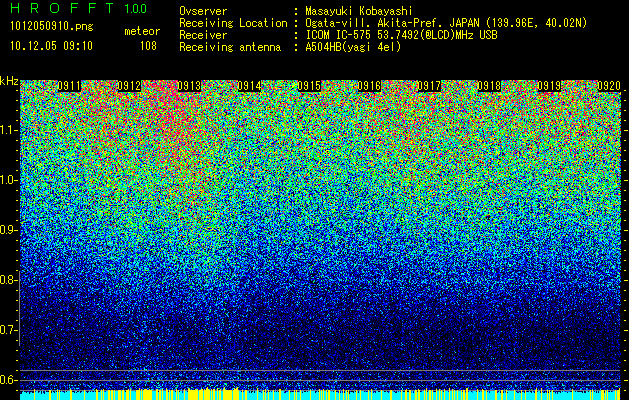
Task: Click the 1.0 frequency axis label
Action: (x=9, y=180)
